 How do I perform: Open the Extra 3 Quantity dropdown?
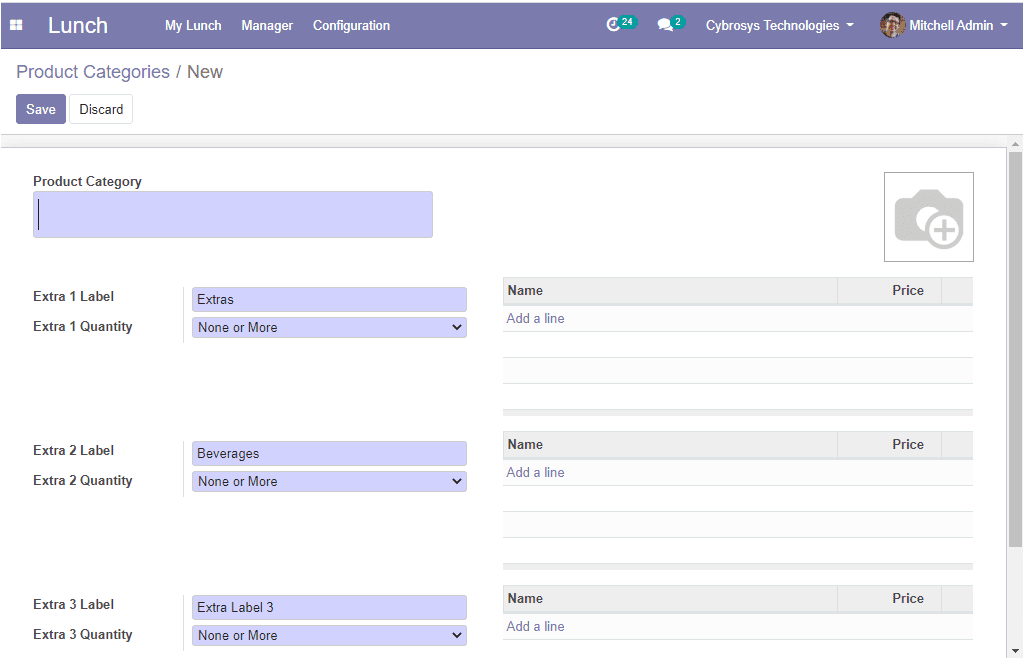[329, 635]
